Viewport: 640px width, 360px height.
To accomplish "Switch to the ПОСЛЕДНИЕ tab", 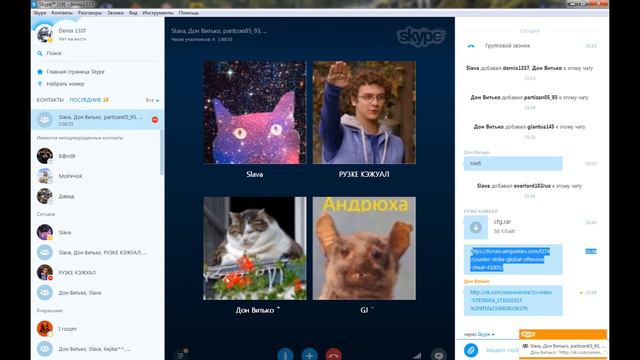I will [85, 100].
